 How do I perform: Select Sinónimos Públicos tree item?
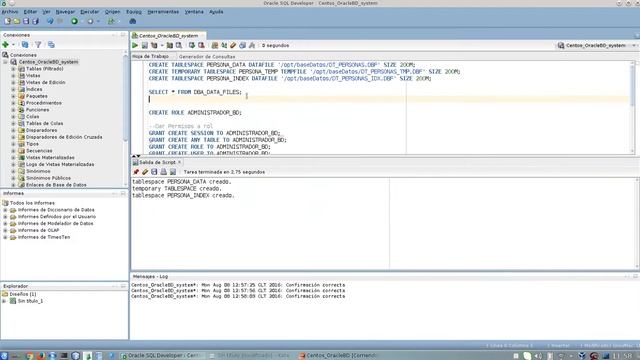click(49, 178)
